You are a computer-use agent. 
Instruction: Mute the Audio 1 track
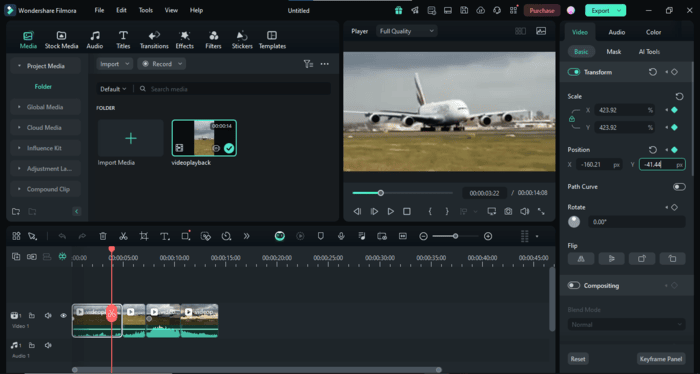pyautogui.click(x=48, y=345)
